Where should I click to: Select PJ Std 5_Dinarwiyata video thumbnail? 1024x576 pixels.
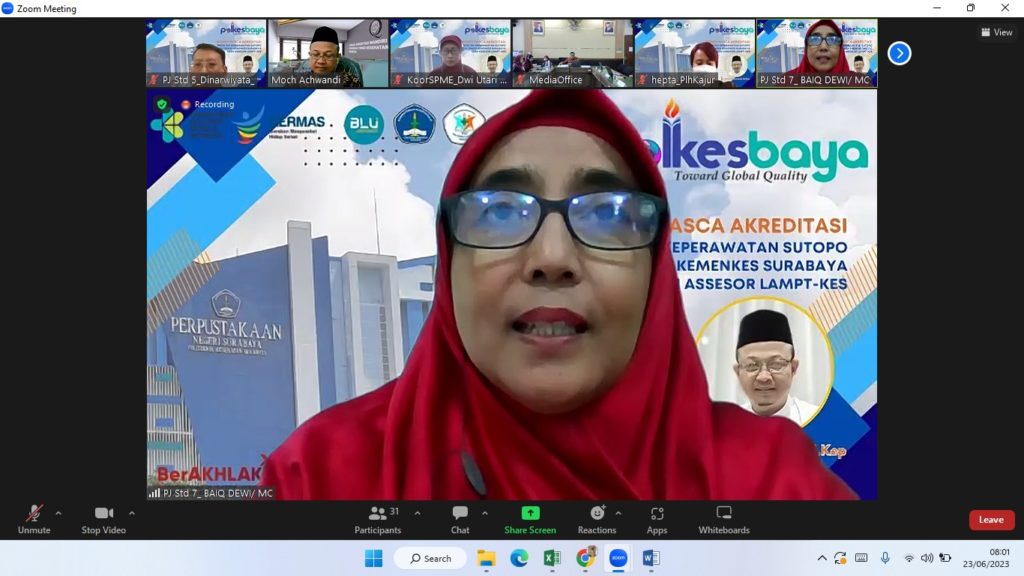point(206,53)
